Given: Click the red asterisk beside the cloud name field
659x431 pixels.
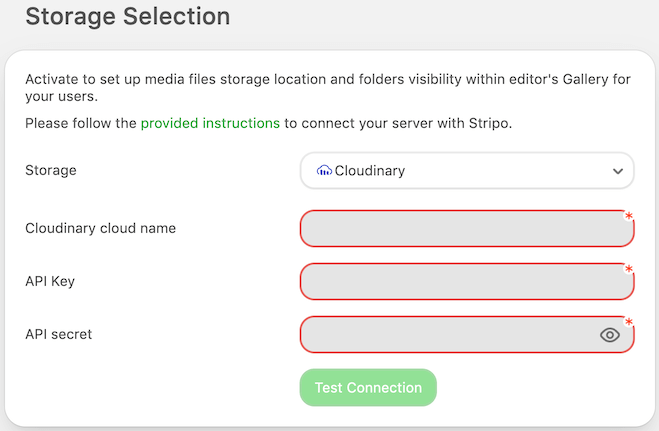Looking at the screenshot, I should 629,217.
